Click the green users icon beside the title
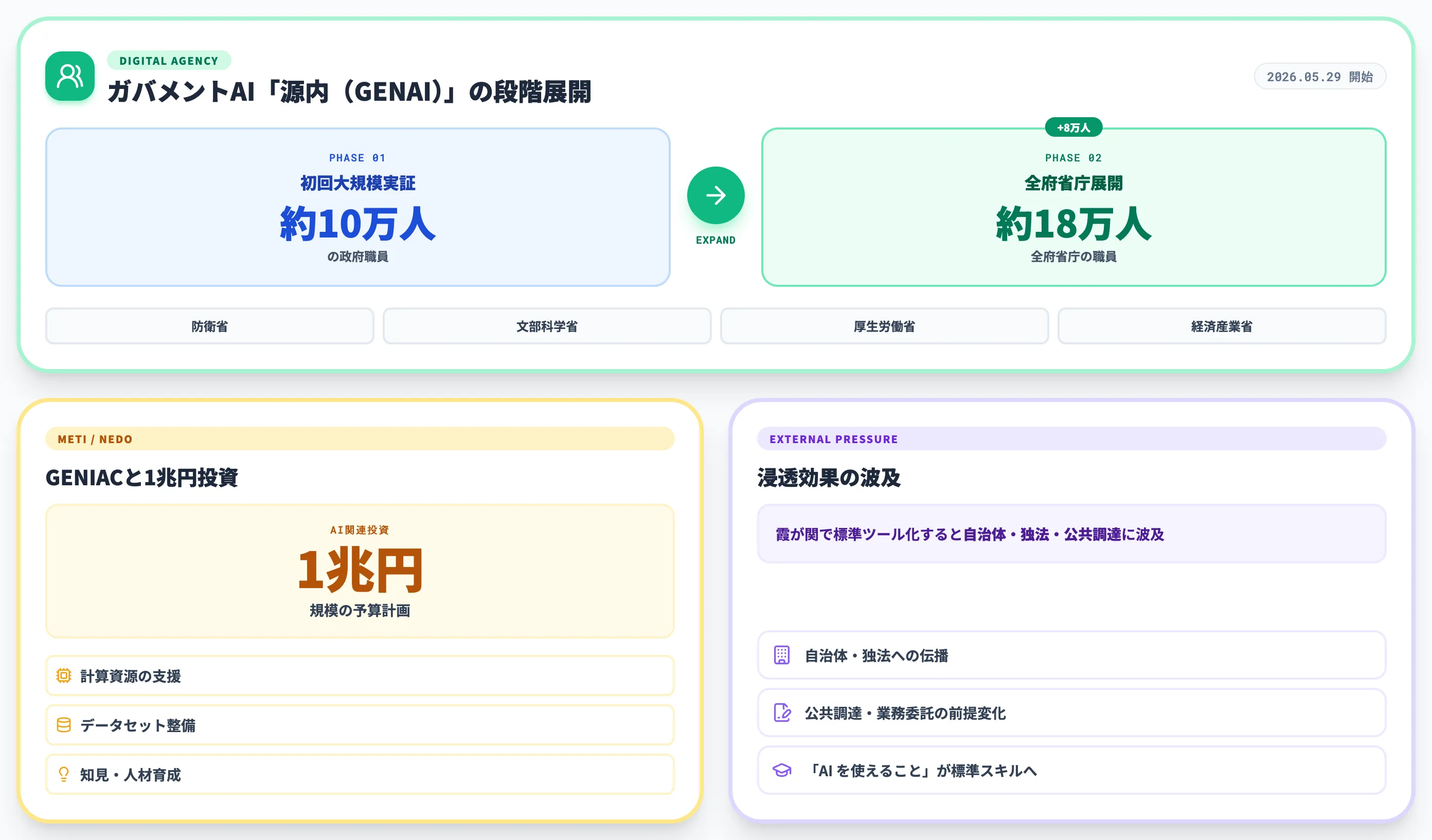The height and width of the screenshot is (840, 1432). pyautogui.click(x=70, y=76)
